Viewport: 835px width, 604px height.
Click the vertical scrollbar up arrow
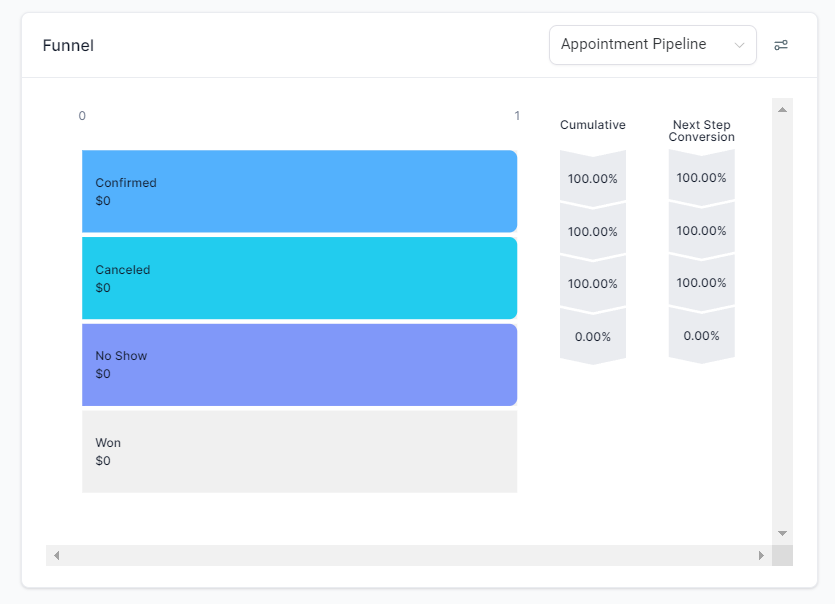[x=782, y=110]
